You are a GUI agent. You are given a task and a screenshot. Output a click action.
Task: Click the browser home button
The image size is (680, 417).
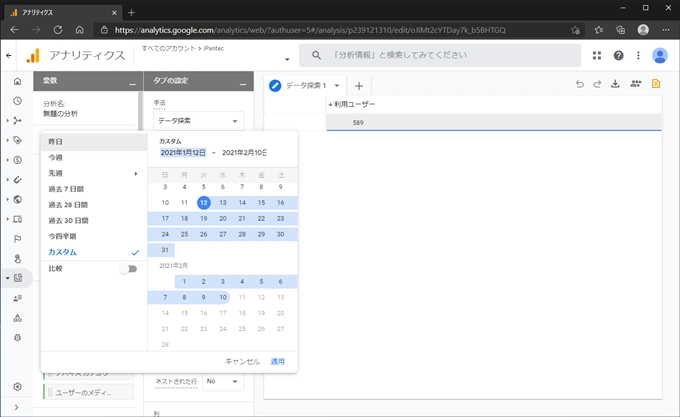[79, 30]
